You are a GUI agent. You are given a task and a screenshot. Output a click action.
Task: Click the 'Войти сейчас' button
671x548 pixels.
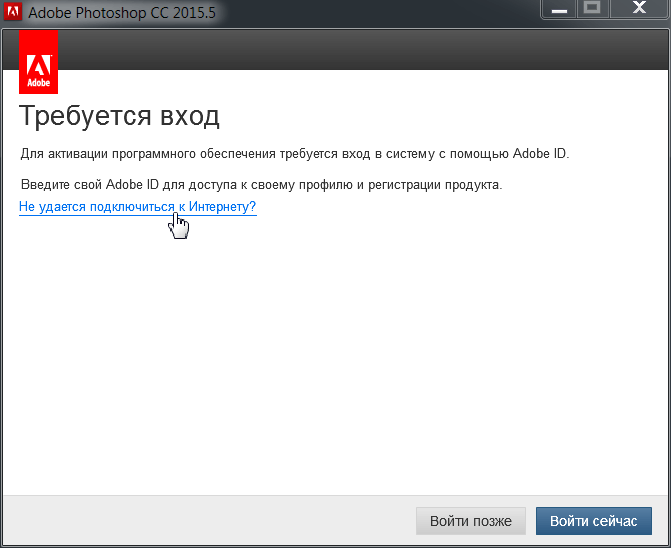click(x=594, y=521)
